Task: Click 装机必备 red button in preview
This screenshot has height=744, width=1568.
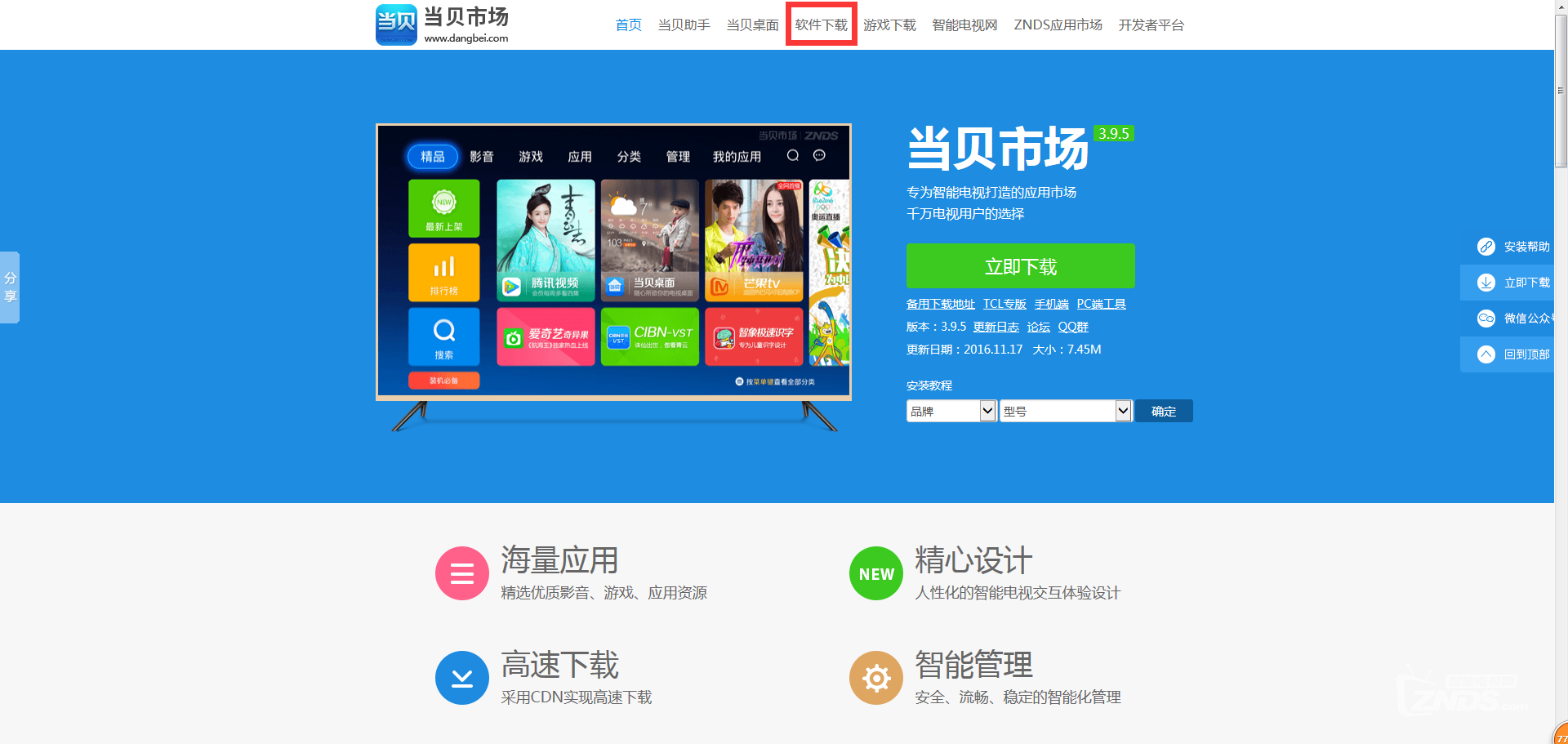Action: tap(444, 381)
